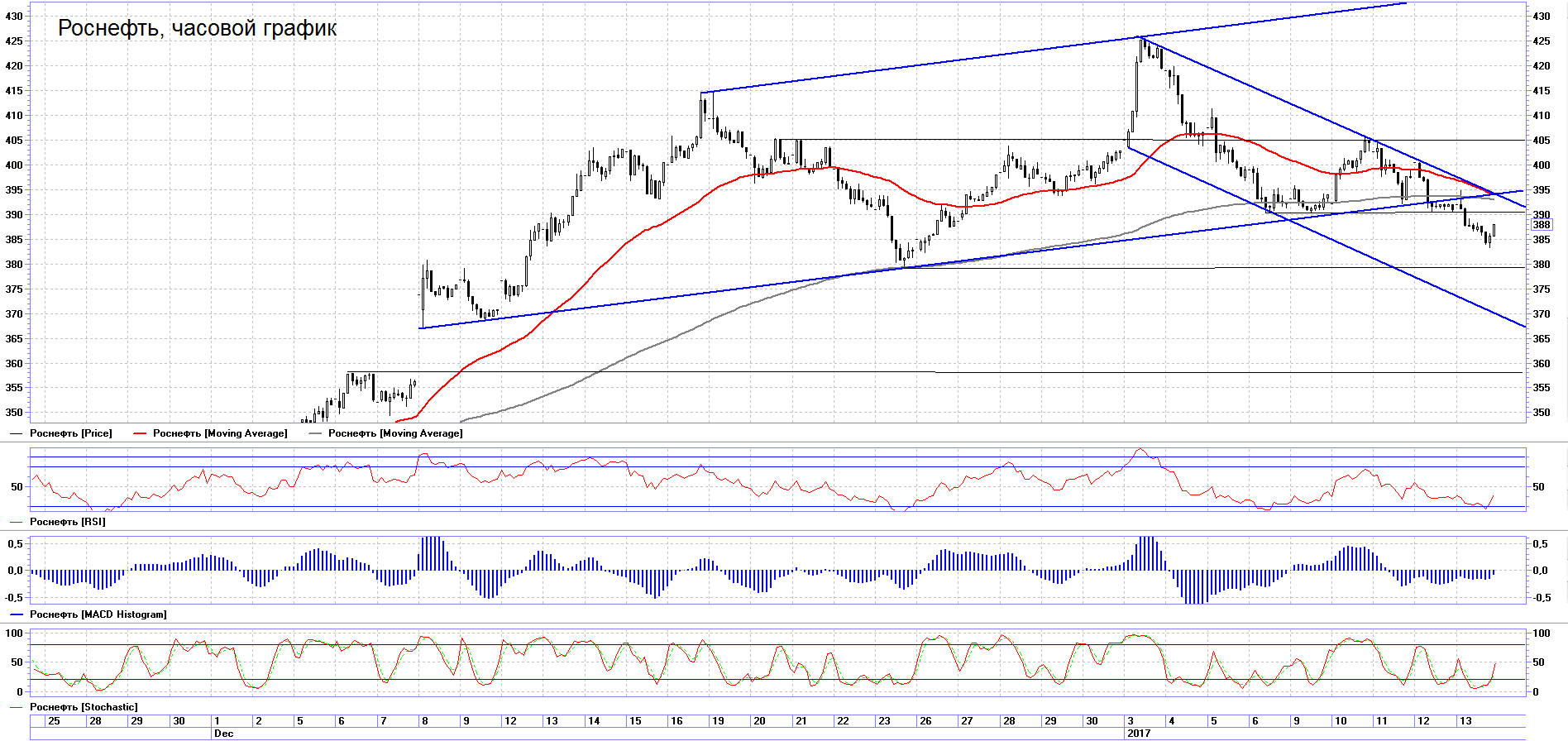
Task: Click the date '21' on the time axis
Action: click(x=801, y=721)
